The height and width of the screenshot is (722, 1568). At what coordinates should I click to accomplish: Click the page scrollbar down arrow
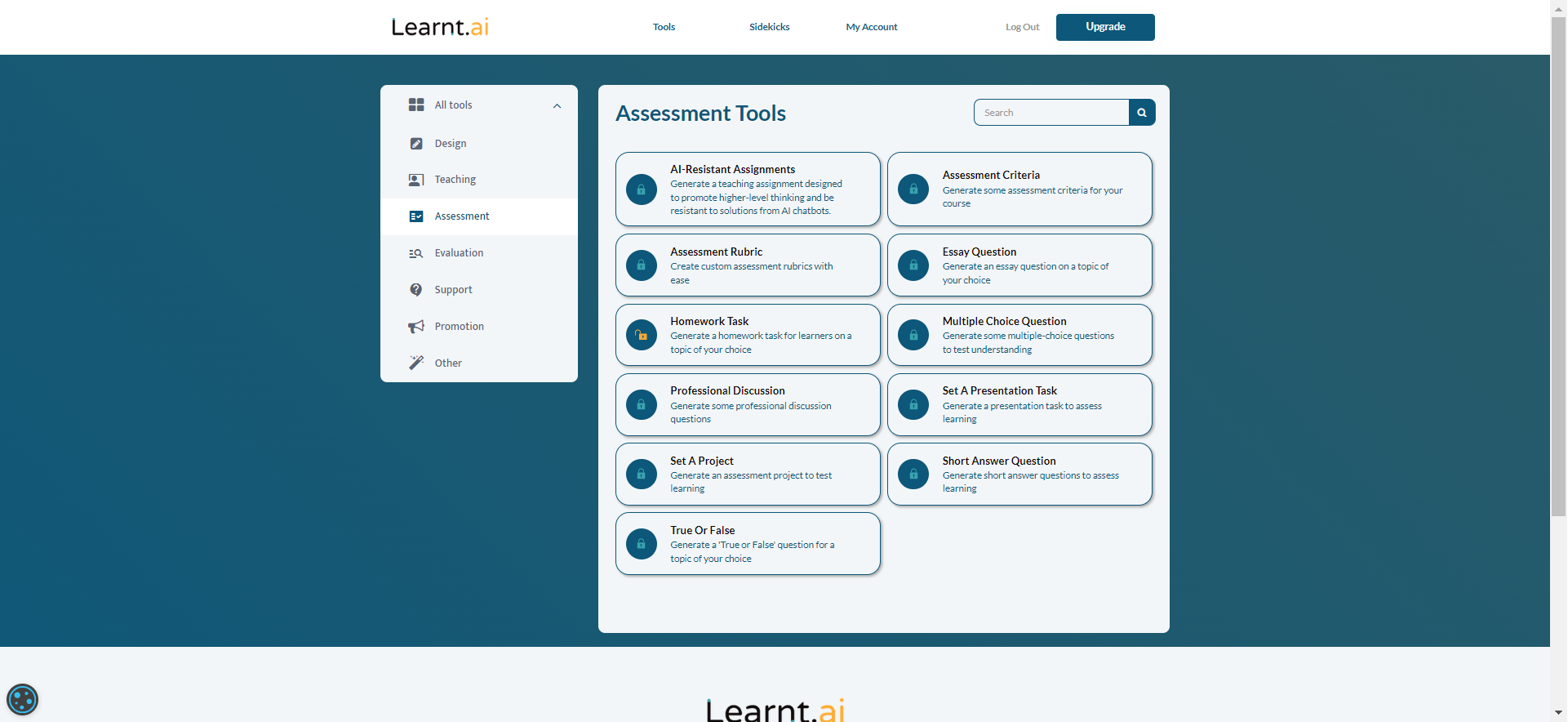pos(1558,713)
